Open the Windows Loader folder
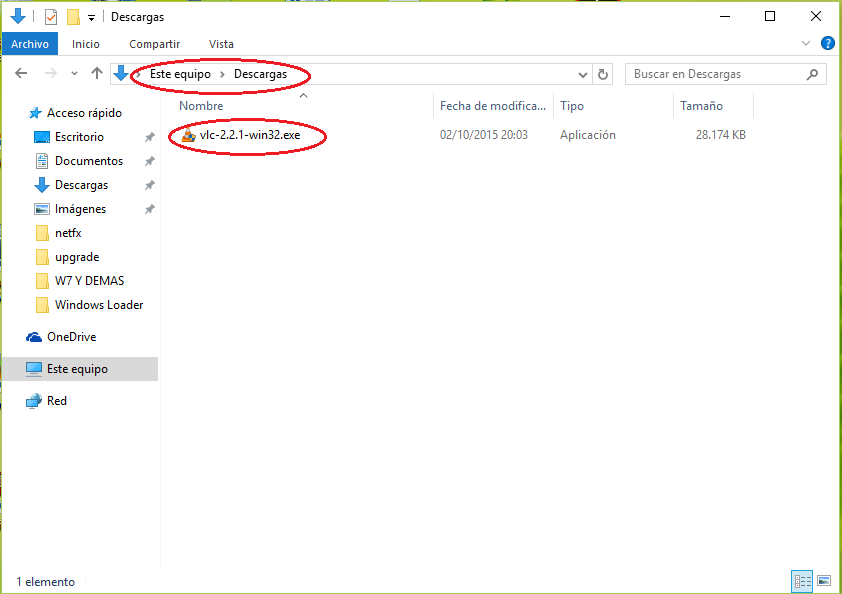 click(x=99, y=305)
